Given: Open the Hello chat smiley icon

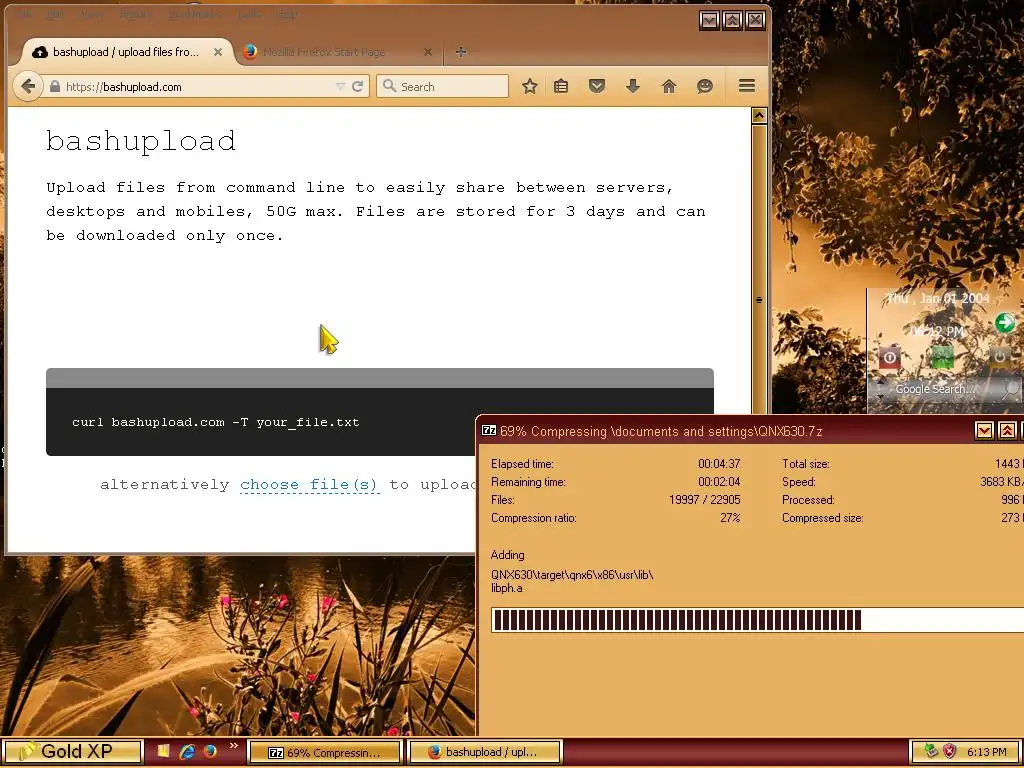Looking at the screenshot, I should click(x=705, y=86).
